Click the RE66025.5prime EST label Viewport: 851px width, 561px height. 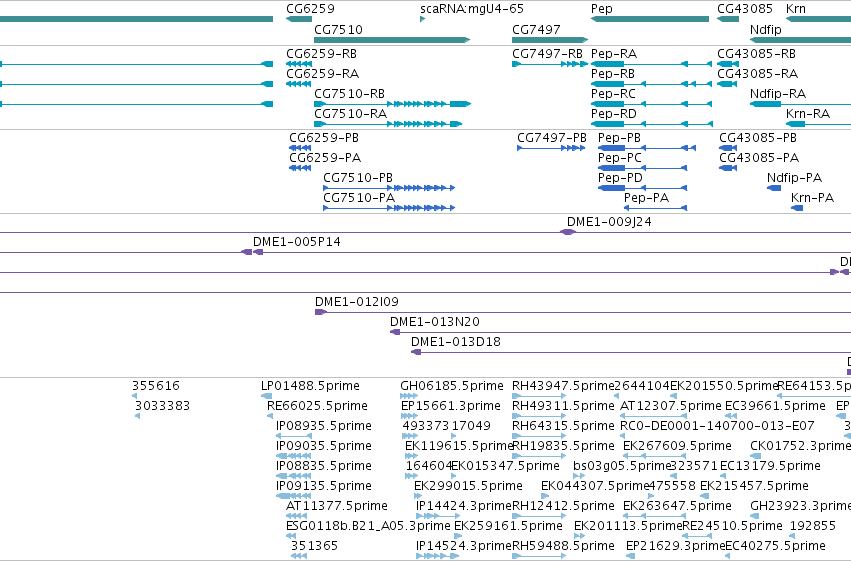(317, 406)
